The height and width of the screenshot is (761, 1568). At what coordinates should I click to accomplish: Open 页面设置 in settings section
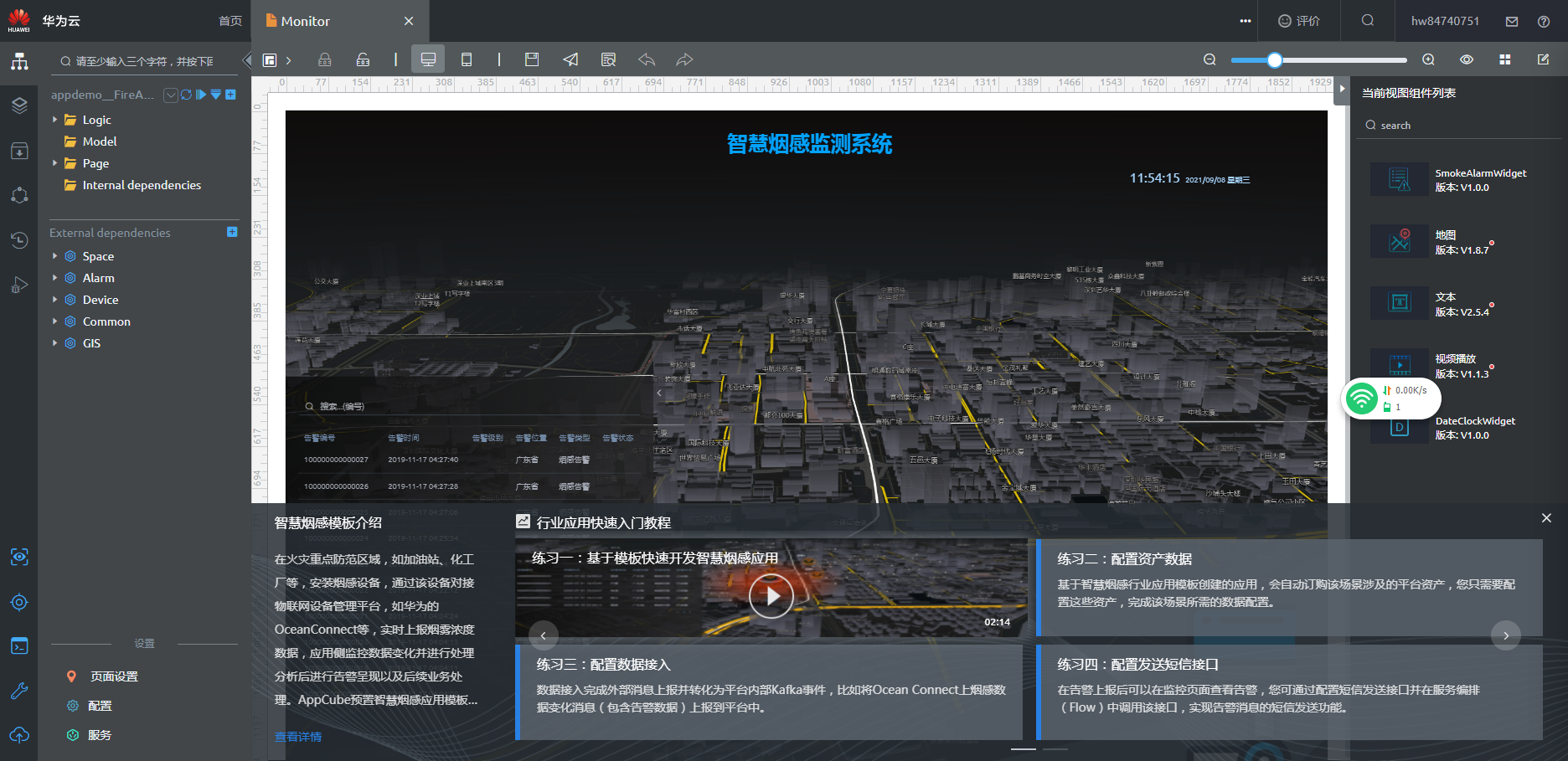coord(114,676)
